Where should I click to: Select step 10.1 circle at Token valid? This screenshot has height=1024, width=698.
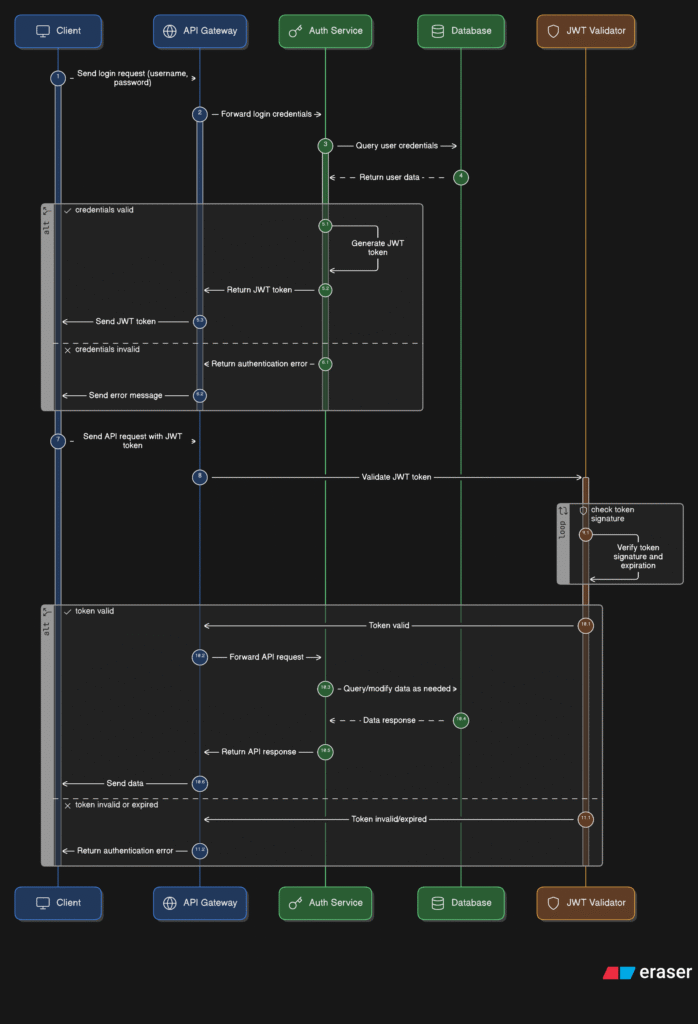586,626
